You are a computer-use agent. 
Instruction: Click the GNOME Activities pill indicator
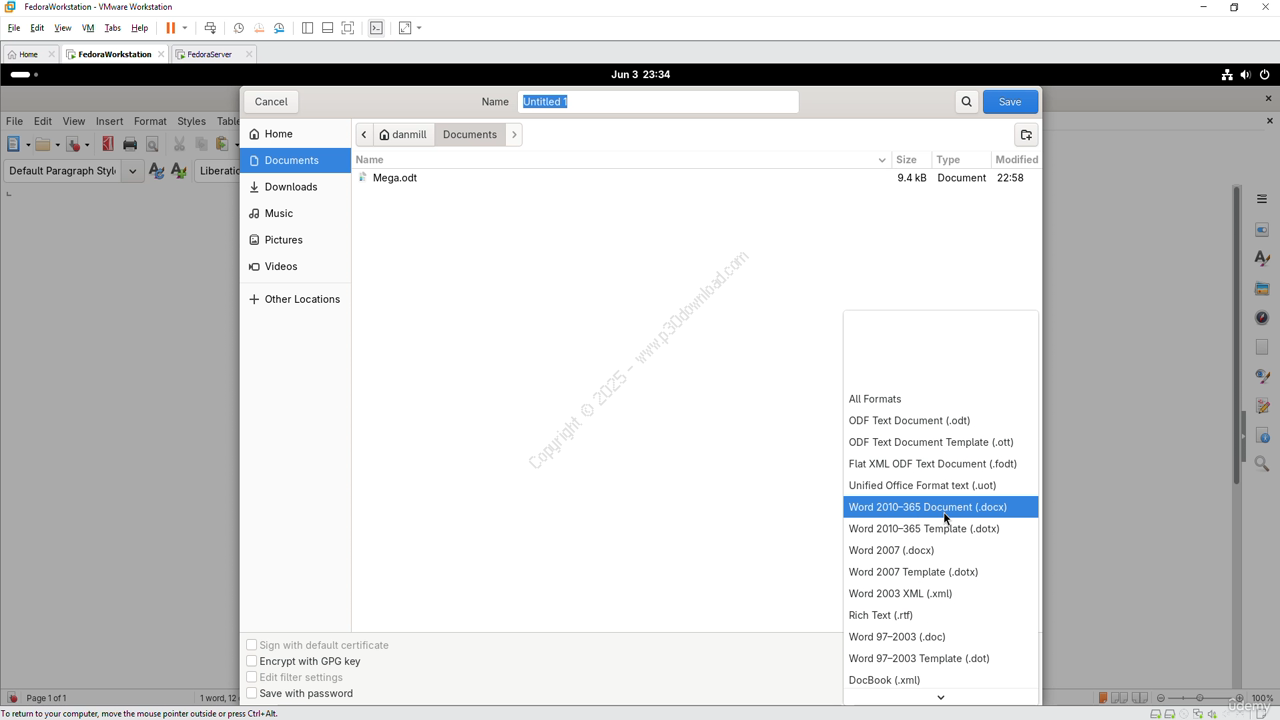(x=24, y=75)
